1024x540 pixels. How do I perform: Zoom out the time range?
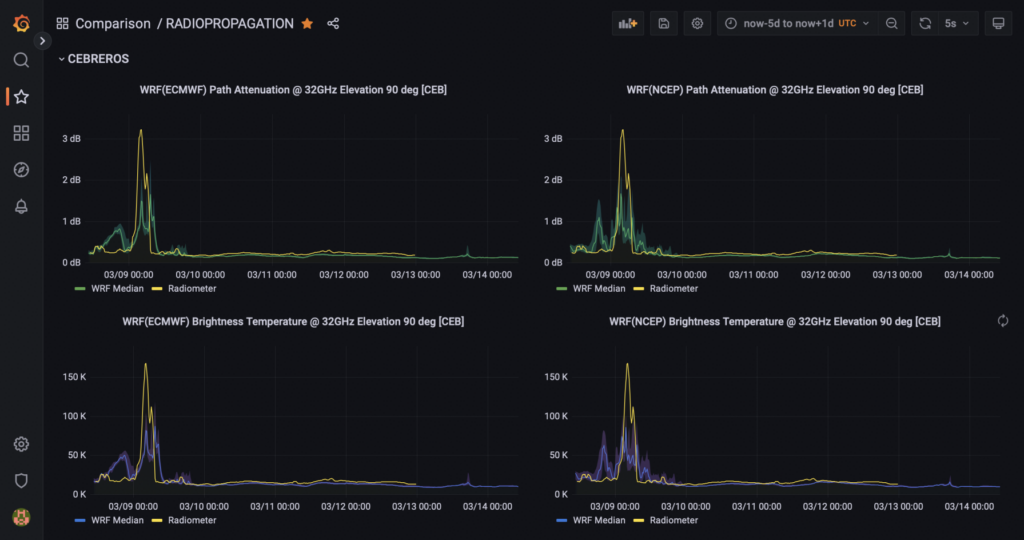click(x=891, y=24)
